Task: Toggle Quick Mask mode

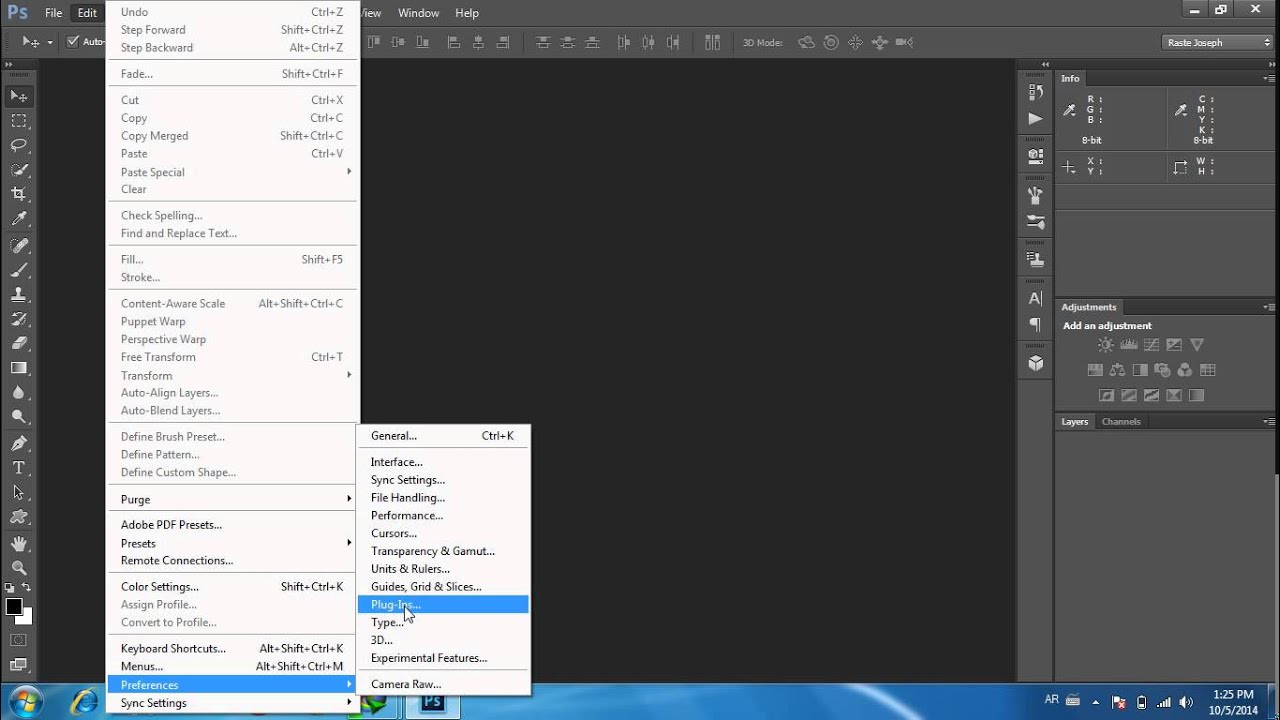Action: 19,640
